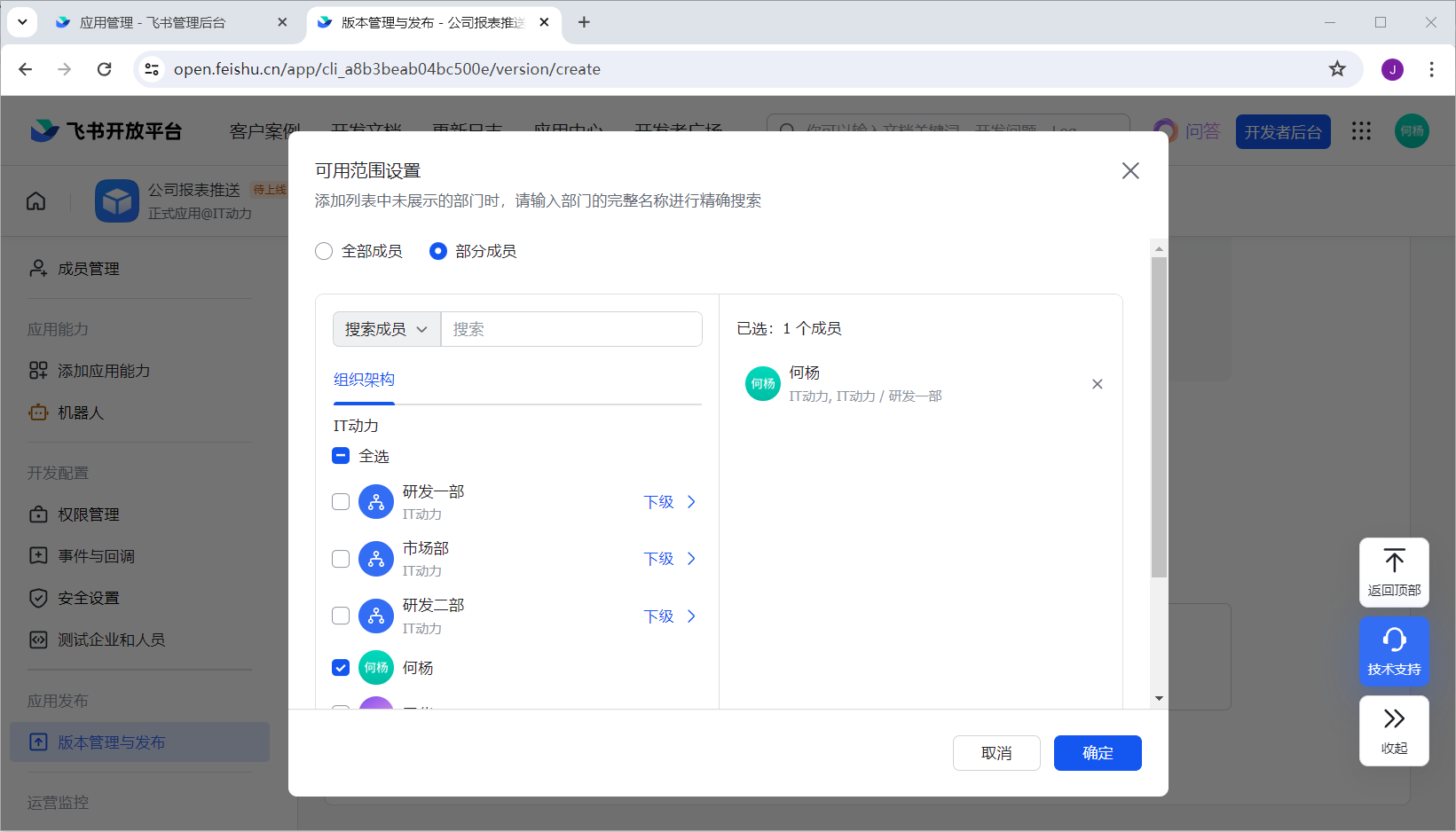1456x832 pixels.
Task: Uncheck the 何杨 member checkbox
Action: click(x=341, y=668)
